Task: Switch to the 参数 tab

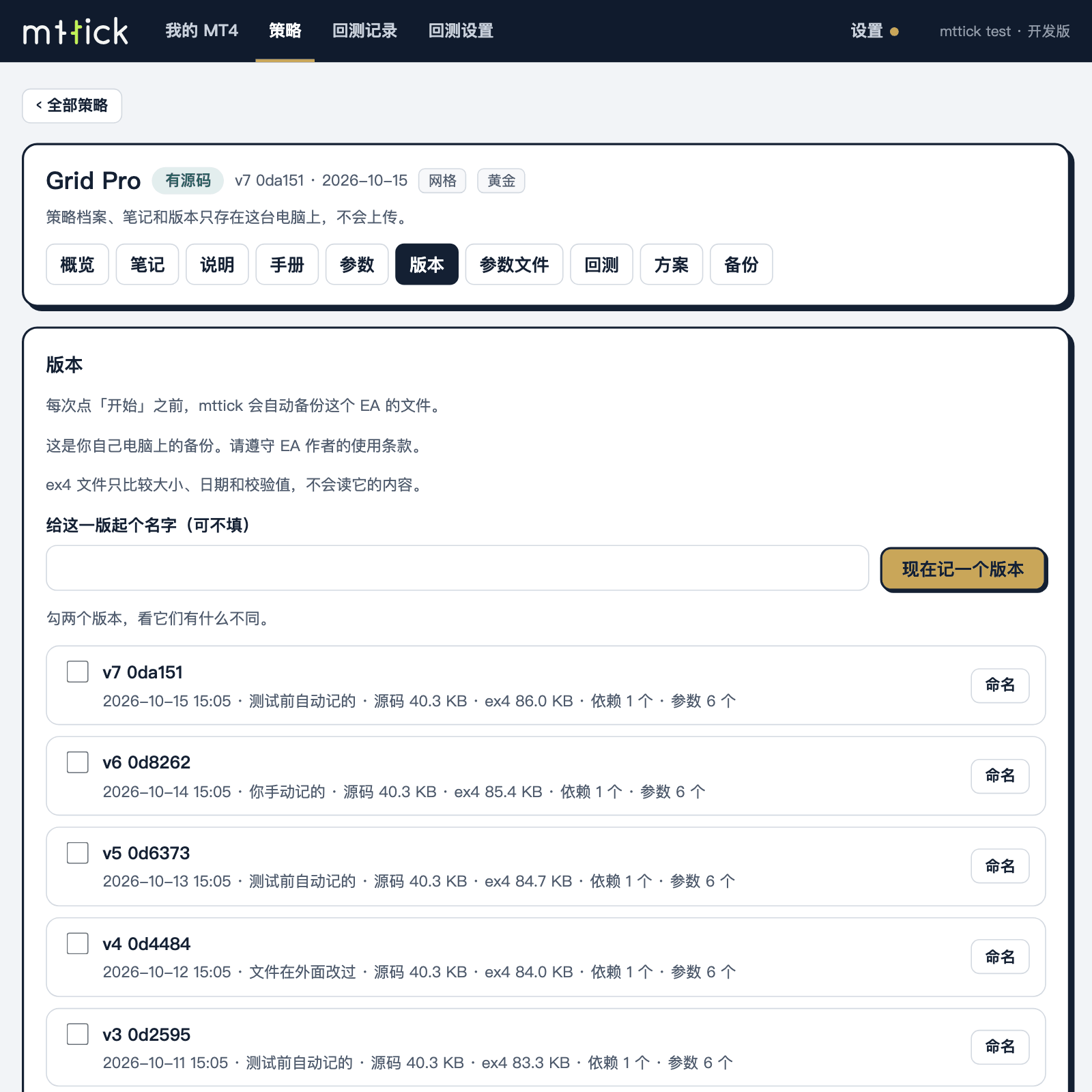Action: pos(357,264)
